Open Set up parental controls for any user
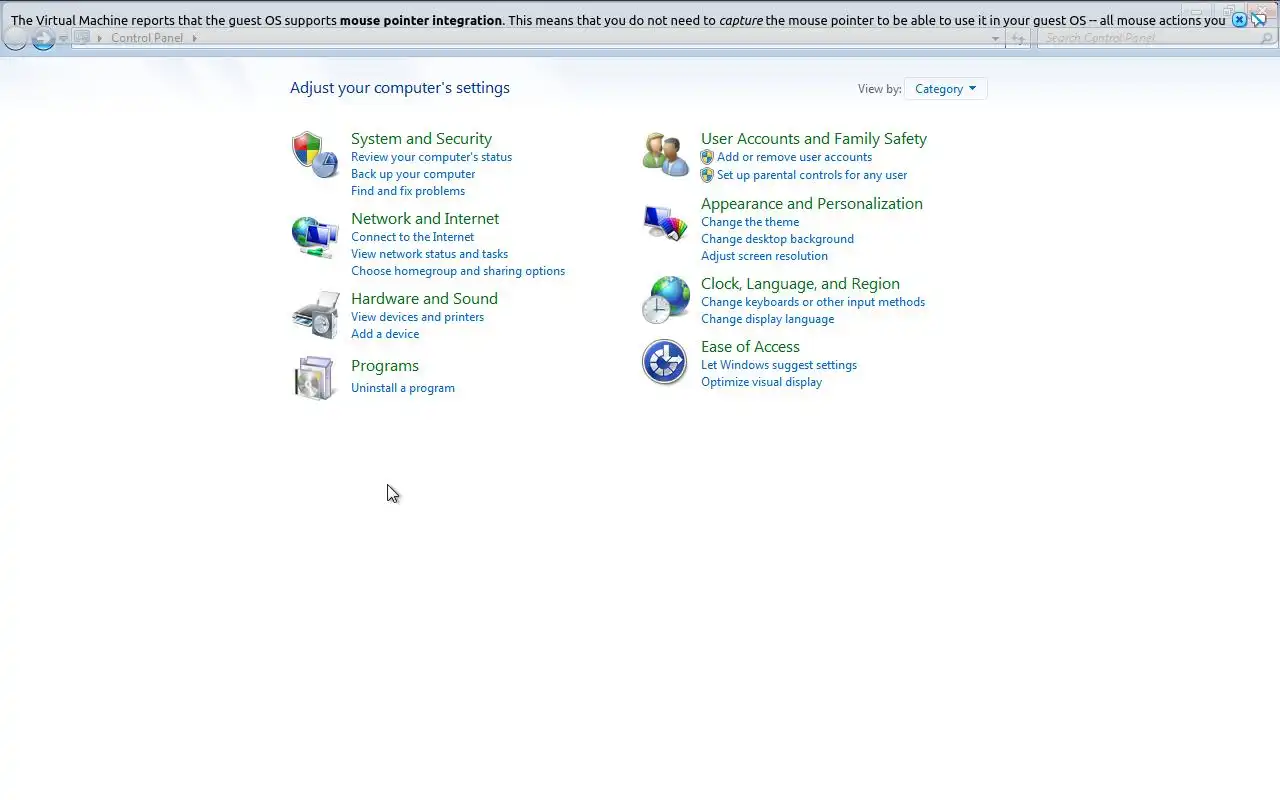The height and width of the screenshot is (800, 1280). point(812,175)
